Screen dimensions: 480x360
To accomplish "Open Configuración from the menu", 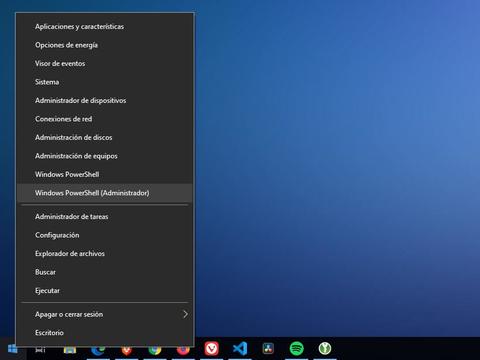I will 105,235.
